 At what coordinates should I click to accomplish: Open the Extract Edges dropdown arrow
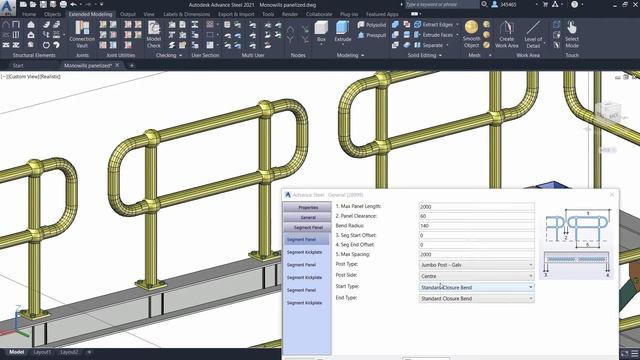(457, 24)
